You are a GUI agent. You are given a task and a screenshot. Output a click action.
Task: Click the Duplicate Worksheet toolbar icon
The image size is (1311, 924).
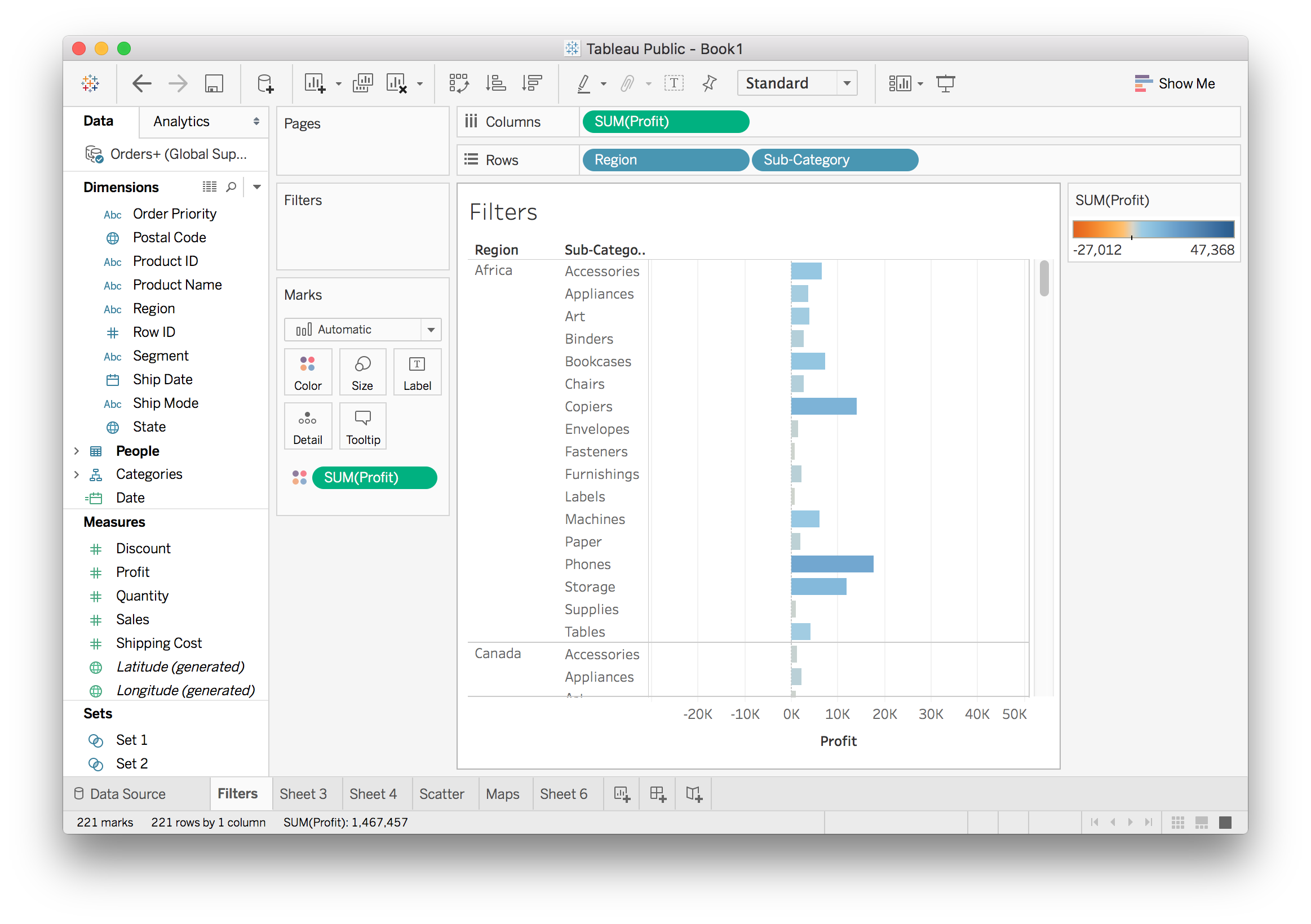(362, 83)
